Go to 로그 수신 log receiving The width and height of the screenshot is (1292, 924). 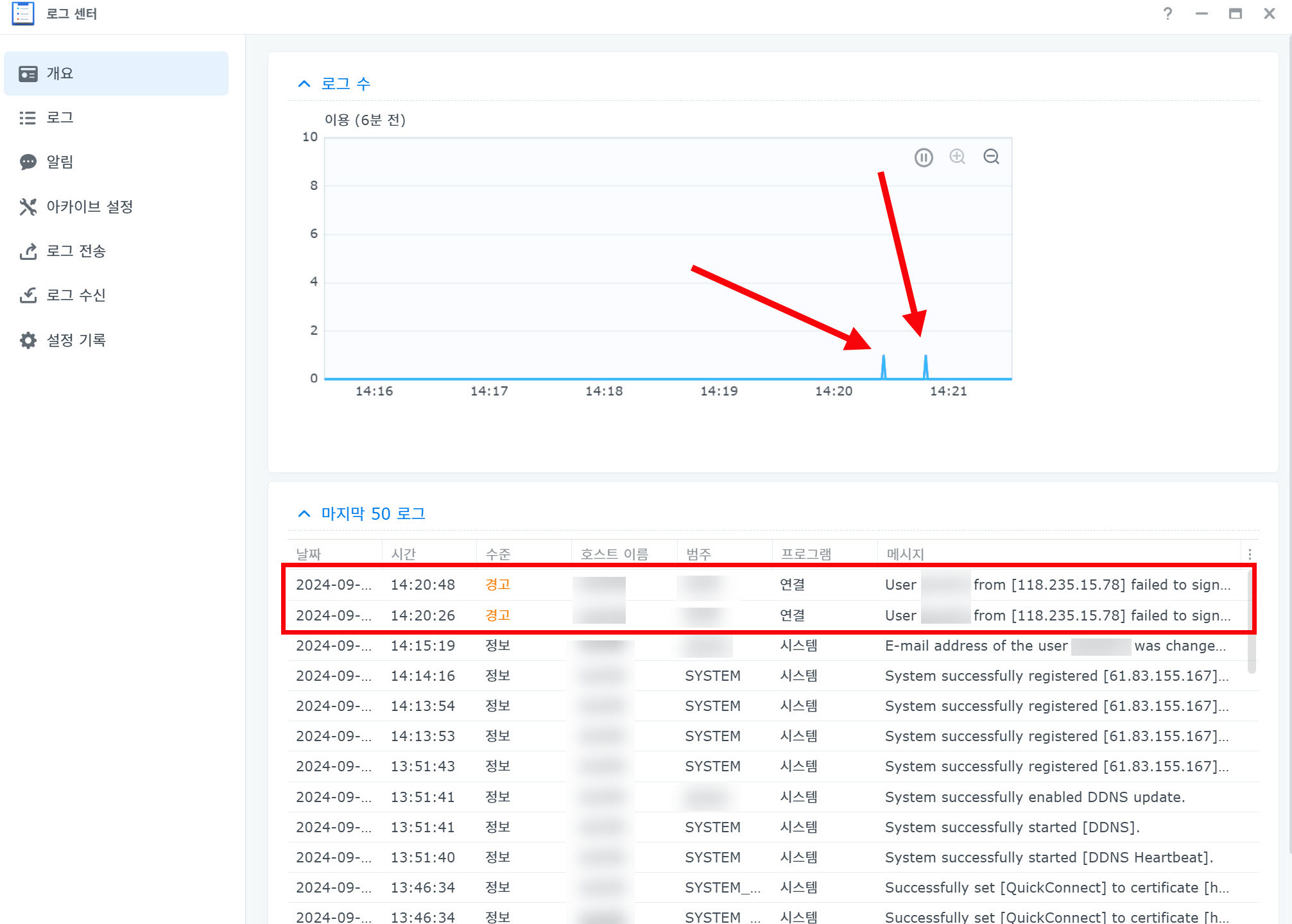tap(76, 295)
